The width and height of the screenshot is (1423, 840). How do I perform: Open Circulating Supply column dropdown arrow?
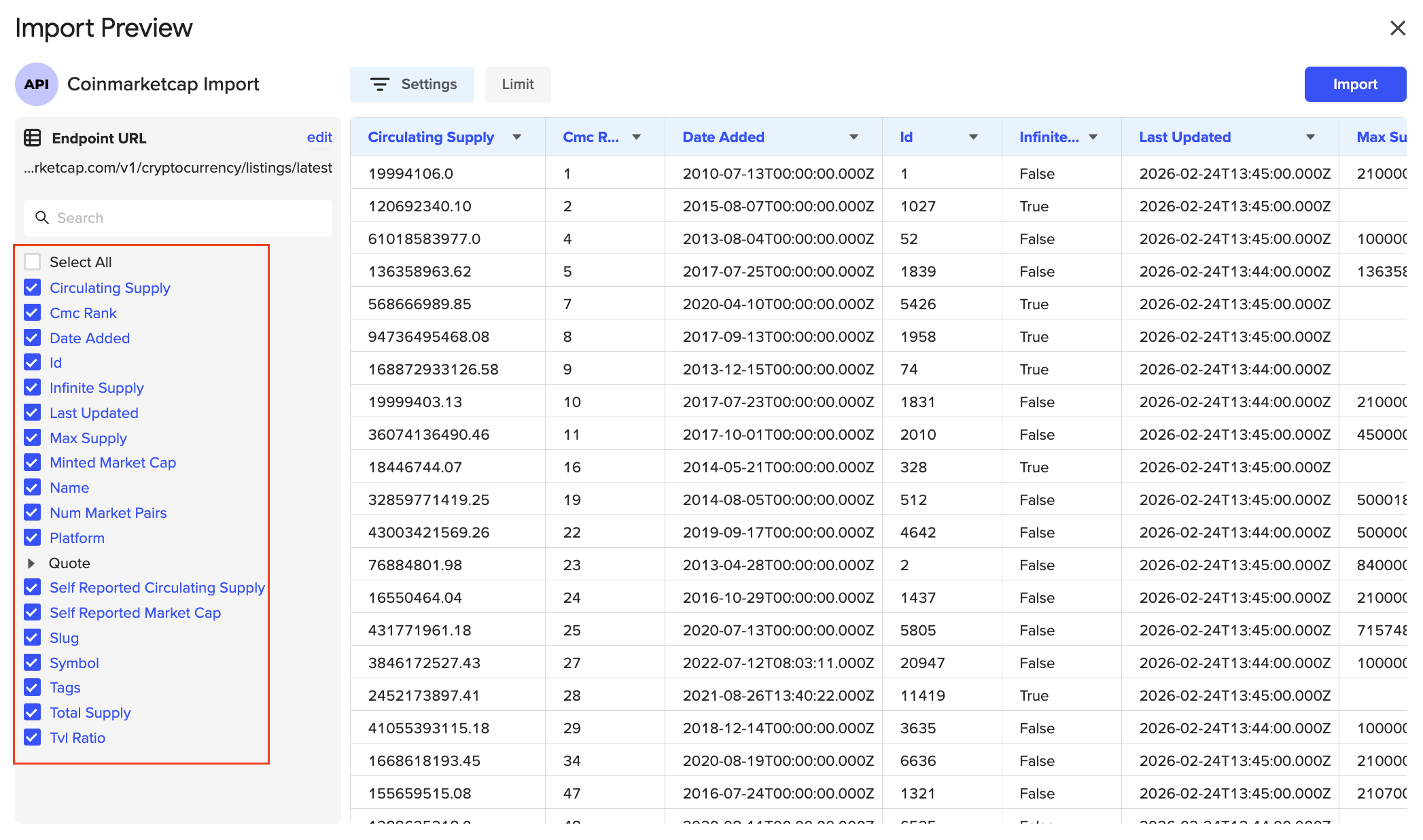(516, 137)
